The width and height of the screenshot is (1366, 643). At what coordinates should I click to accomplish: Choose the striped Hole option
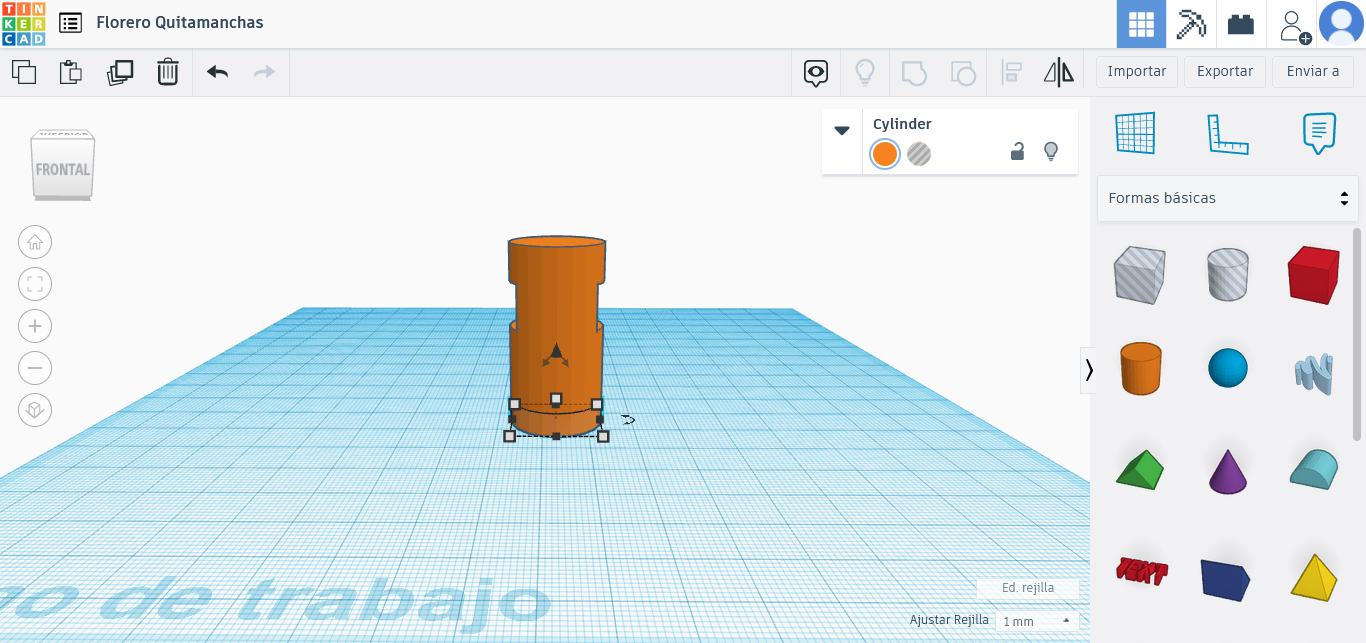click(x=919, y=154)
